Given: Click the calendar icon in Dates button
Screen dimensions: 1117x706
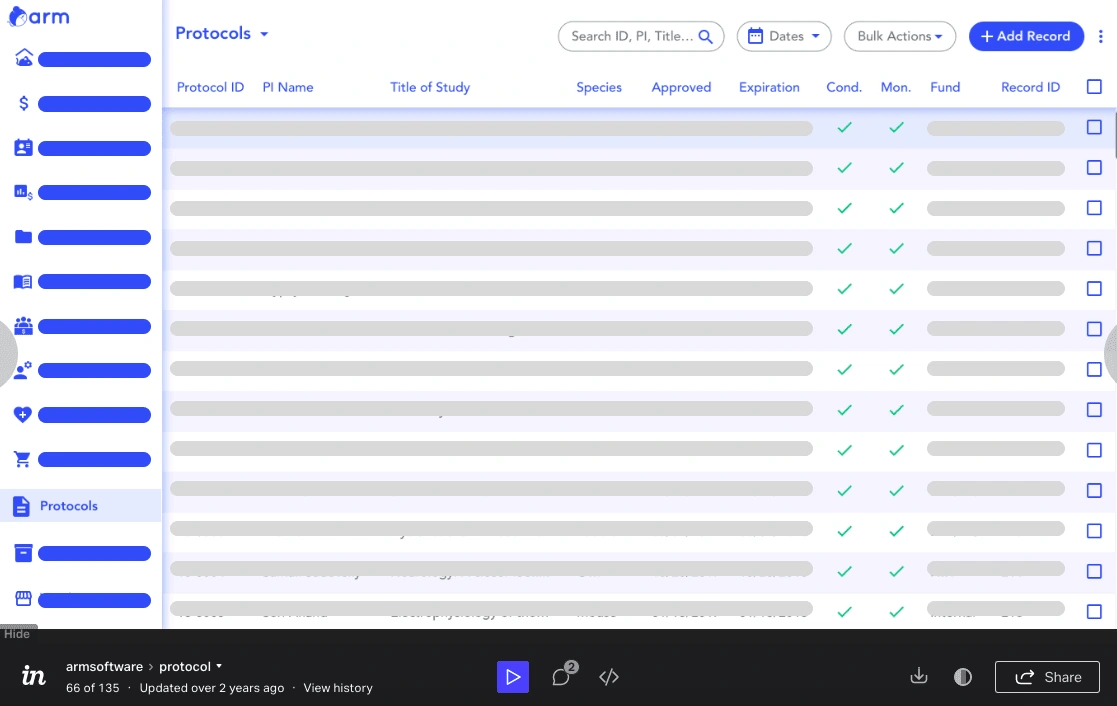Looking at the screenshot, I should (755, 36).
